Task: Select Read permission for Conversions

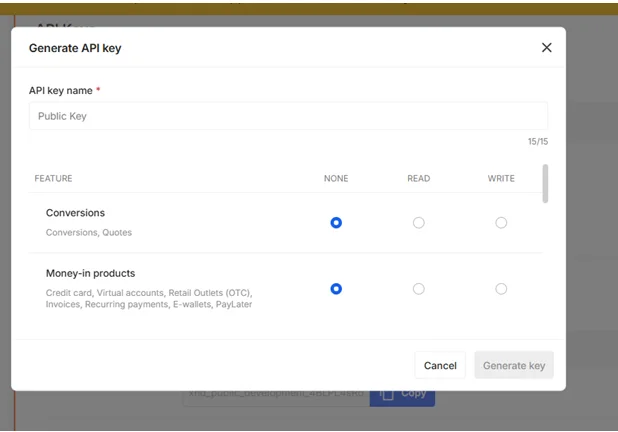Action: [419, 223]
